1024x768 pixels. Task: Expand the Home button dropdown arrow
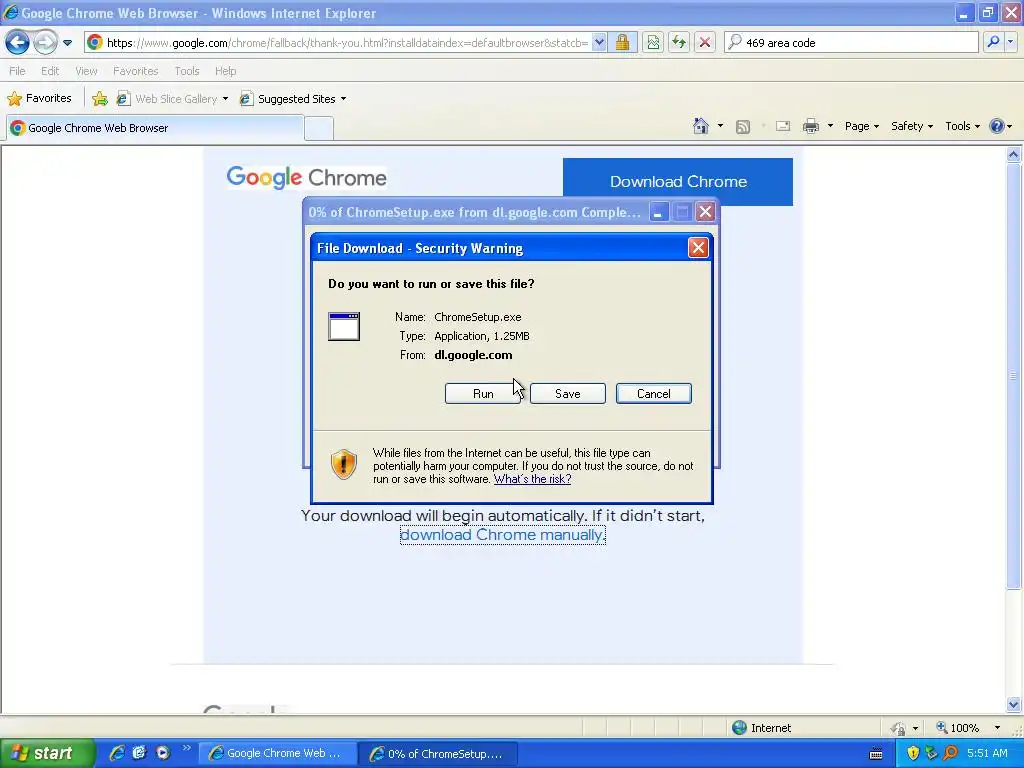click(720, 126)
